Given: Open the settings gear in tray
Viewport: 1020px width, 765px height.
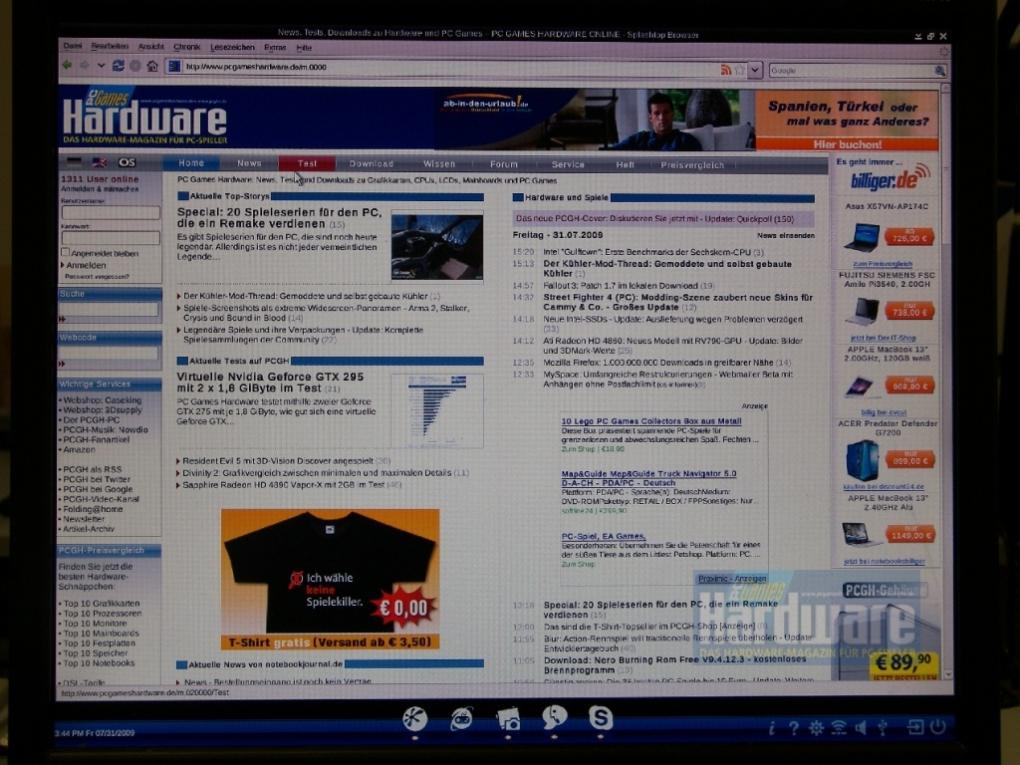Looking at the screenshot, I should click(816, 728).
